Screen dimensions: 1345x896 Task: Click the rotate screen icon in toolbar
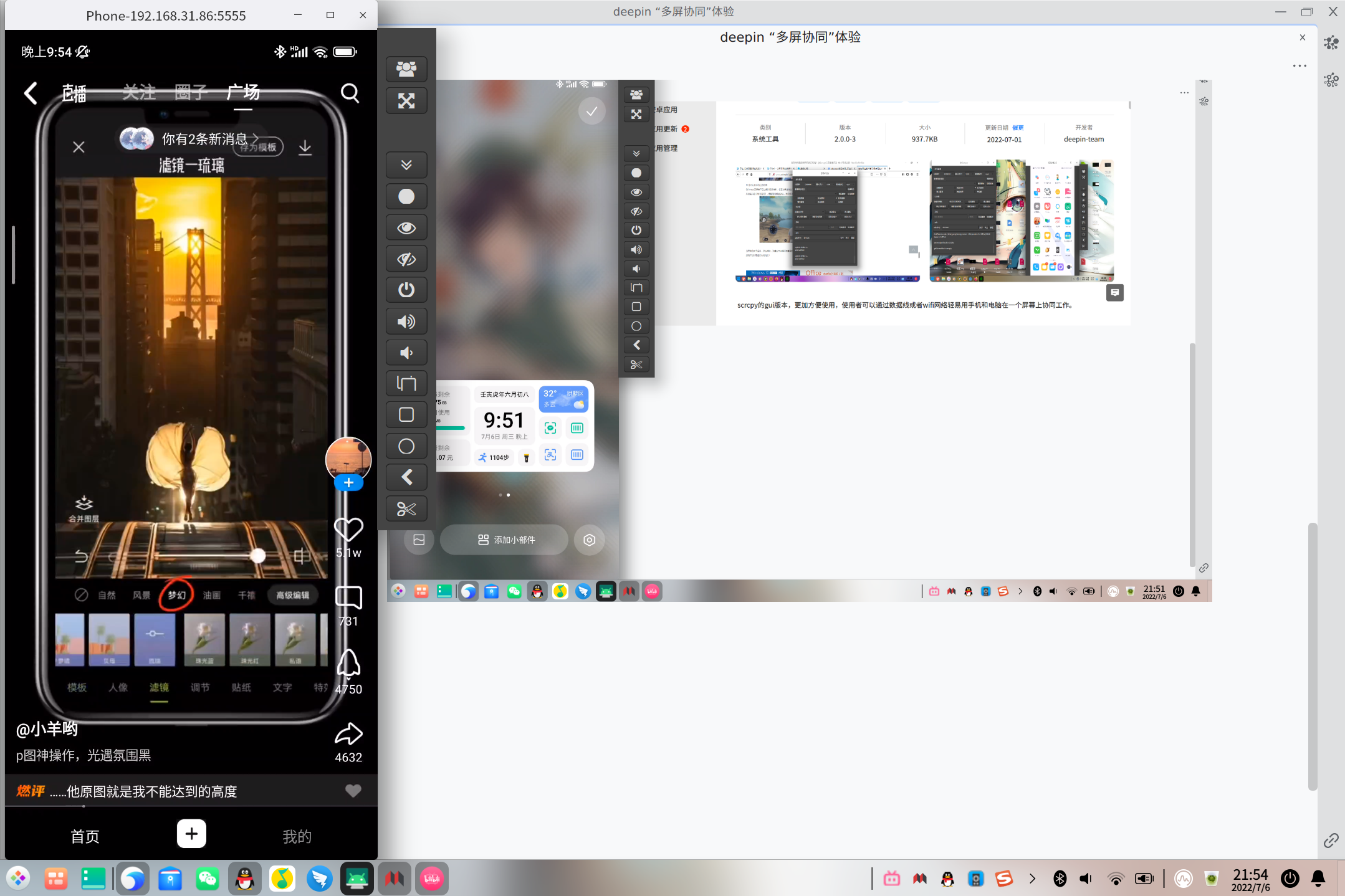pyautogui.click(x=406, y=383)
